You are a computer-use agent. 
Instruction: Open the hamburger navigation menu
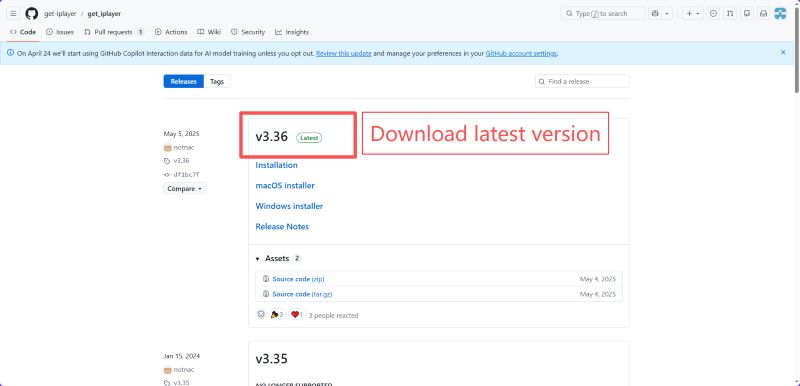pos(13,14)
